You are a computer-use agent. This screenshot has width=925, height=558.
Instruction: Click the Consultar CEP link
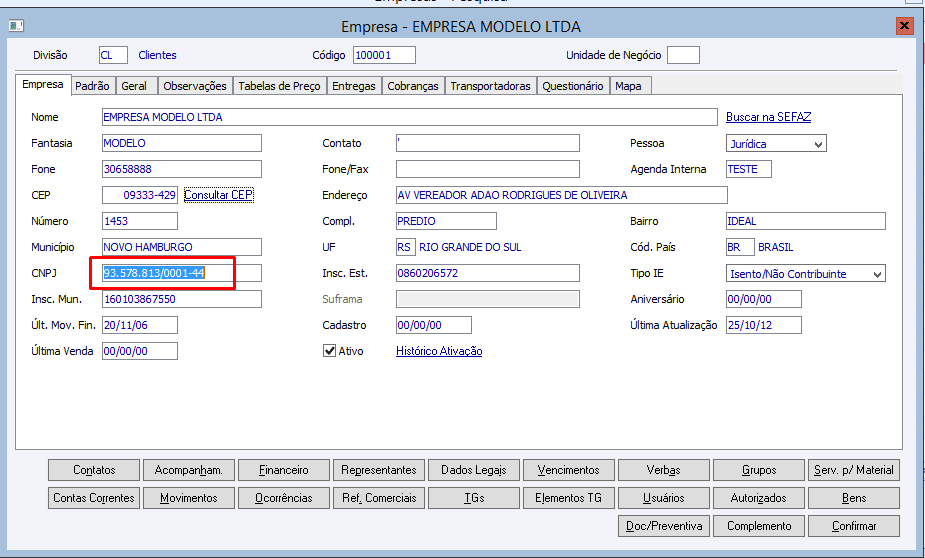pos(218,195)
